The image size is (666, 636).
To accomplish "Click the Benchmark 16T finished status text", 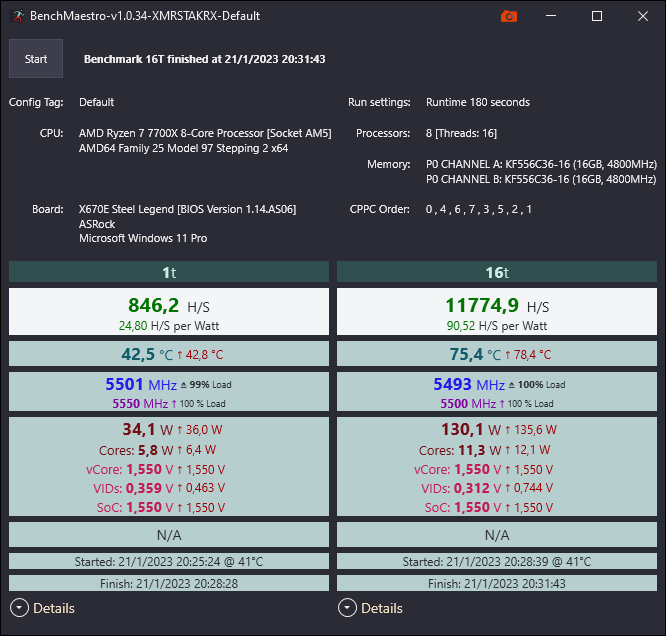I will click(204, 59).
